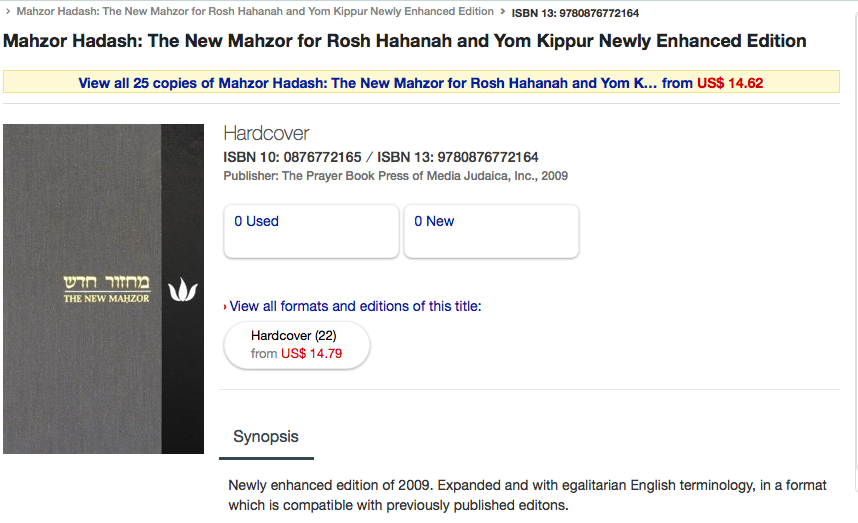Select the 0 New offers box
858x523 pixels.
[x=491, y=231]
